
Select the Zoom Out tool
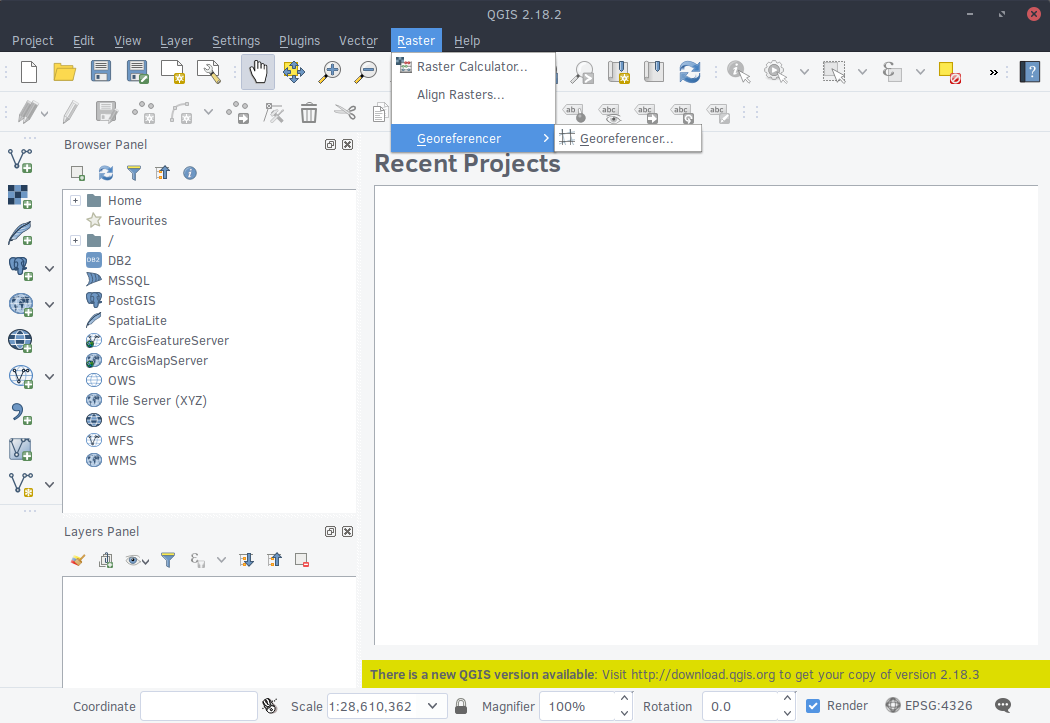[x=366, y=72]
